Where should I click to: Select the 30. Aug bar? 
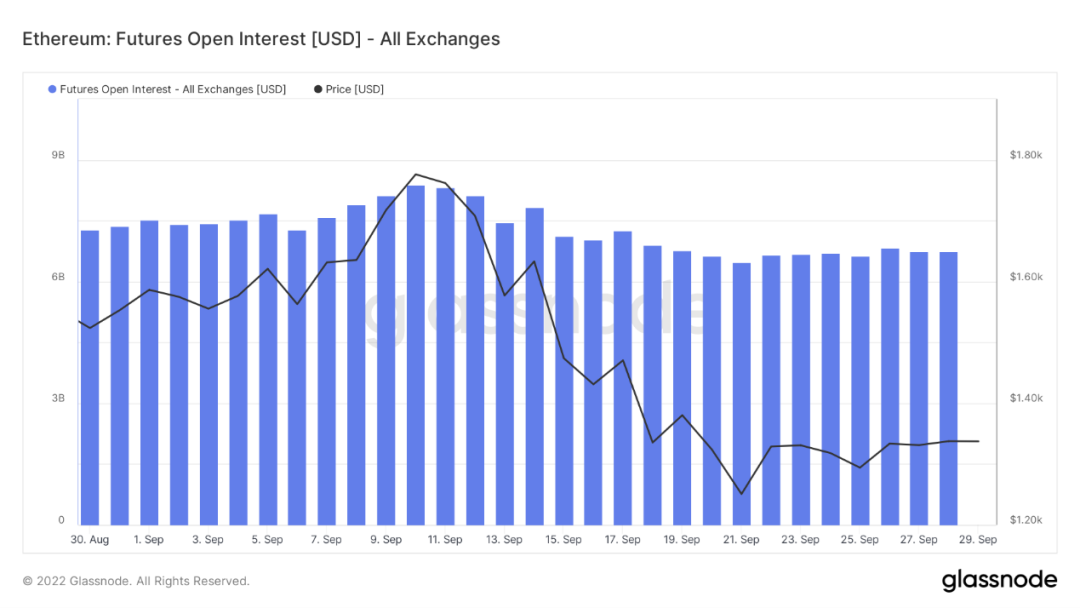point(90,378)
